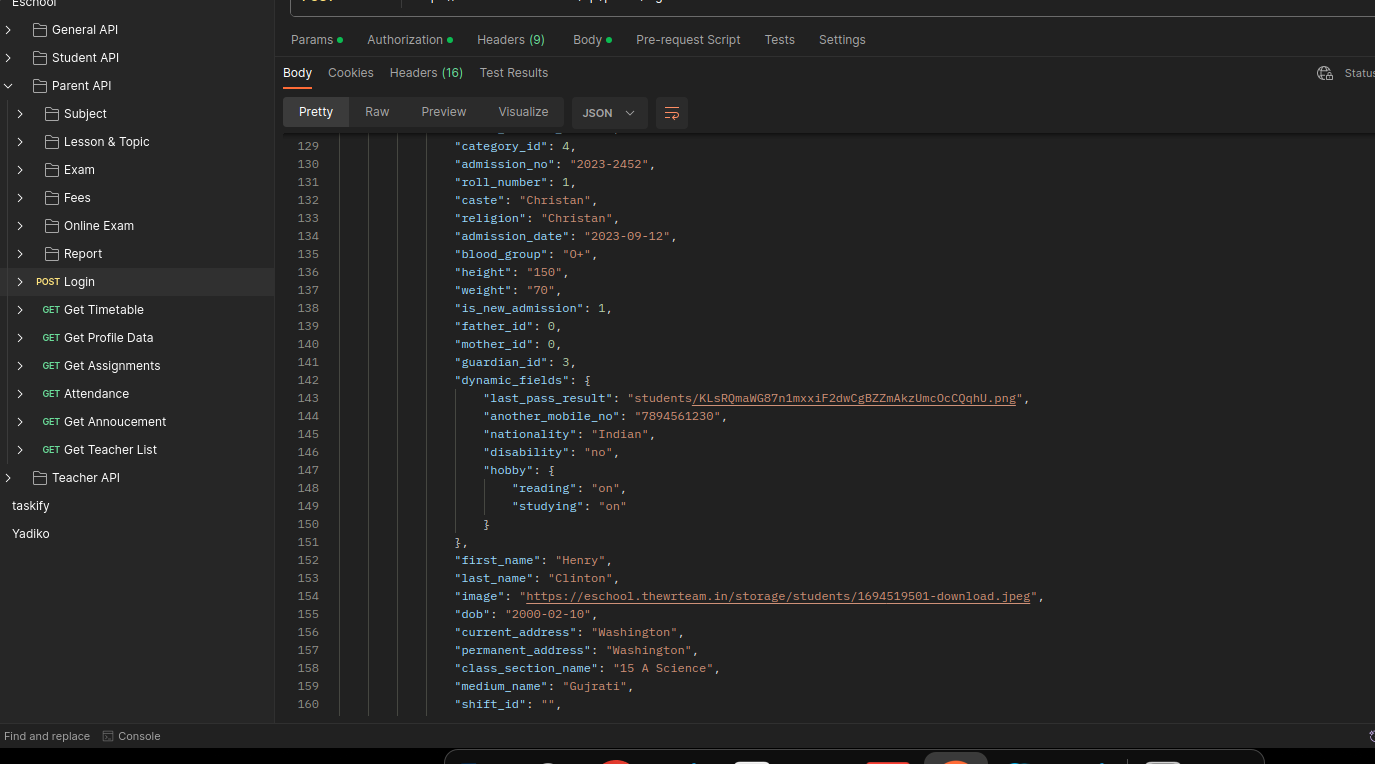
Task: Open the student image URL link
Action: tap(778, 596)
